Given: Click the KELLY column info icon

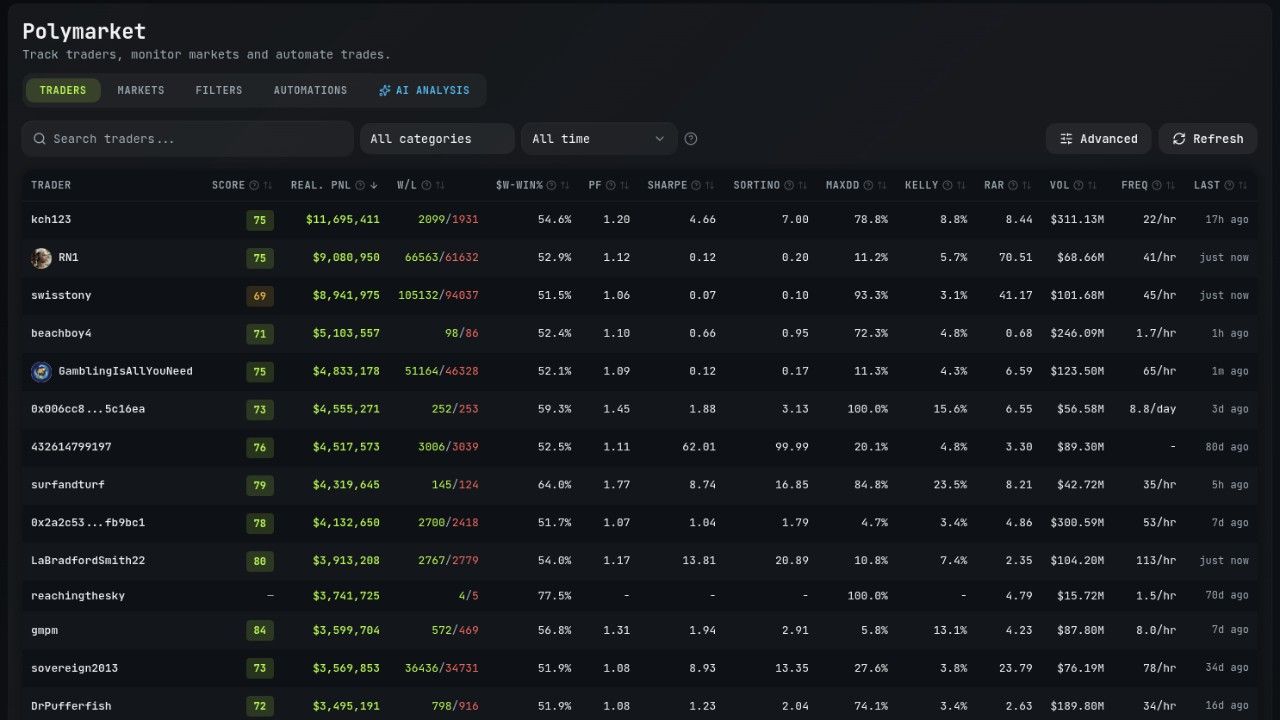Looking at the screenshot, I should [x=948, y=185].
